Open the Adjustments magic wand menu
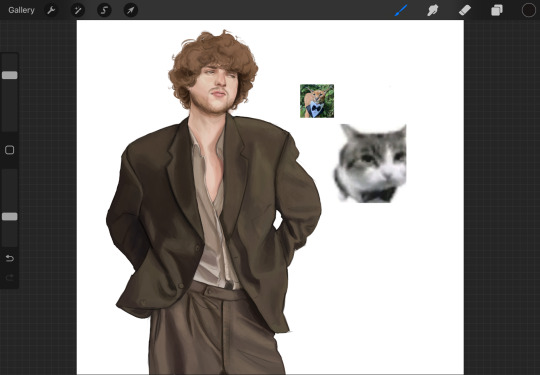Screen dimensions: 540x375 click(78, 10)
